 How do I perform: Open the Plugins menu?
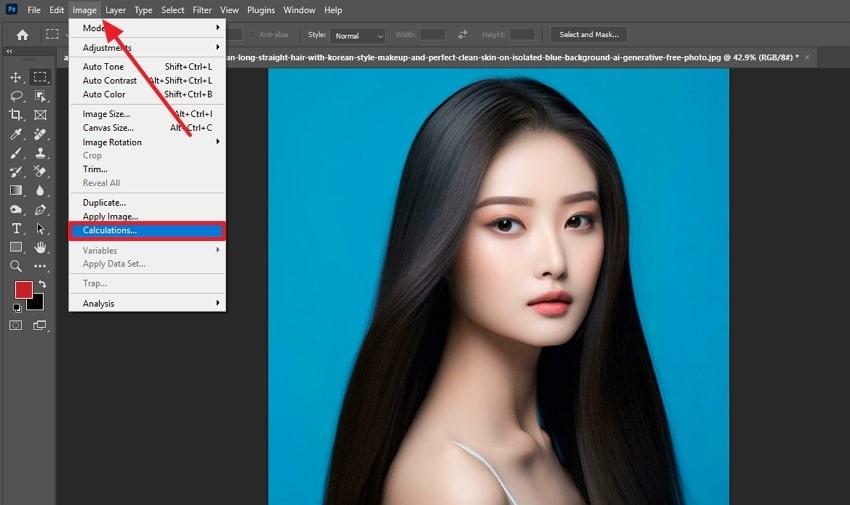point(261,10)
